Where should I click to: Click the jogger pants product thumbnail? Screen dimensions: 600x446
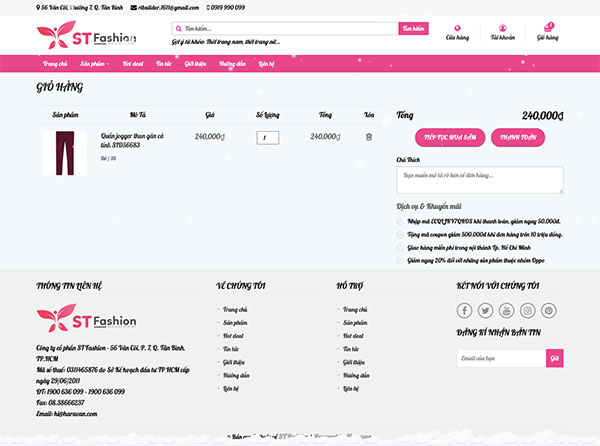(65, 153)
